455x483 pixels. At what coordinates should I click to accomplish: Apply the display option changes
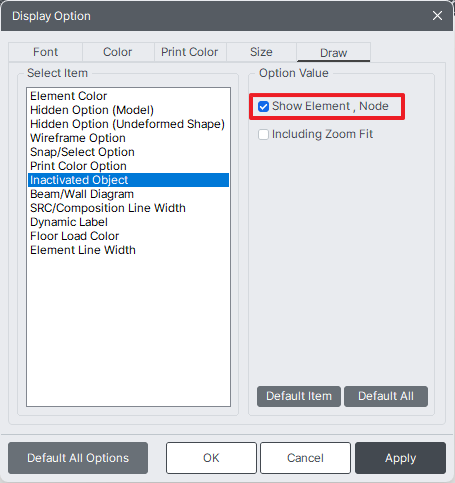(400, 458)
